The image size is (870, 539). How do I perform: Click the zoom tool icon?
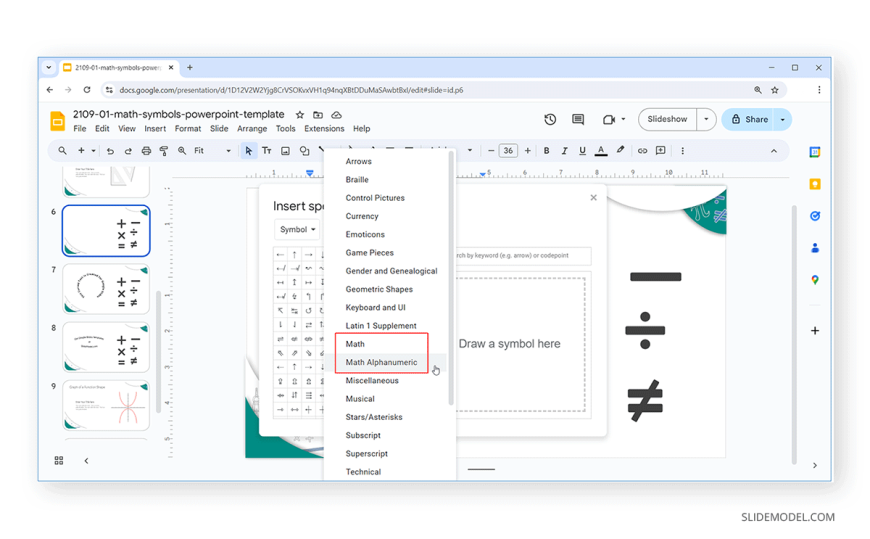click(x=182, y=151)
